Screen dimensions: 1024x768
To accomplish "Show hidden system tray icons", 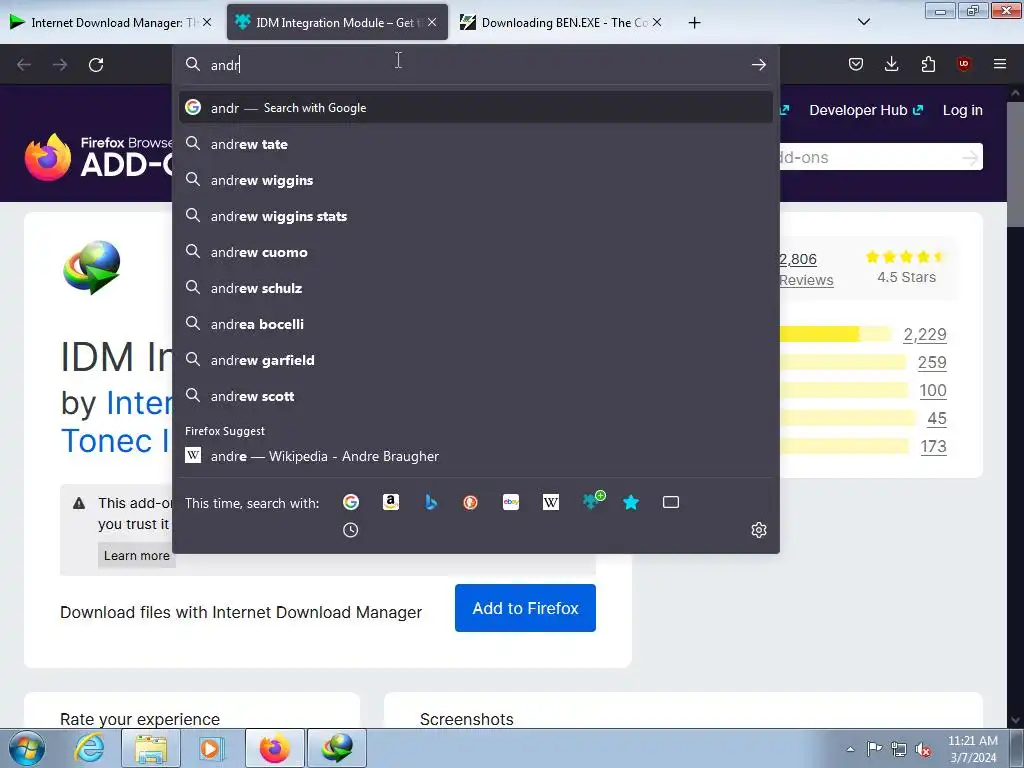I will coord(850,749).
